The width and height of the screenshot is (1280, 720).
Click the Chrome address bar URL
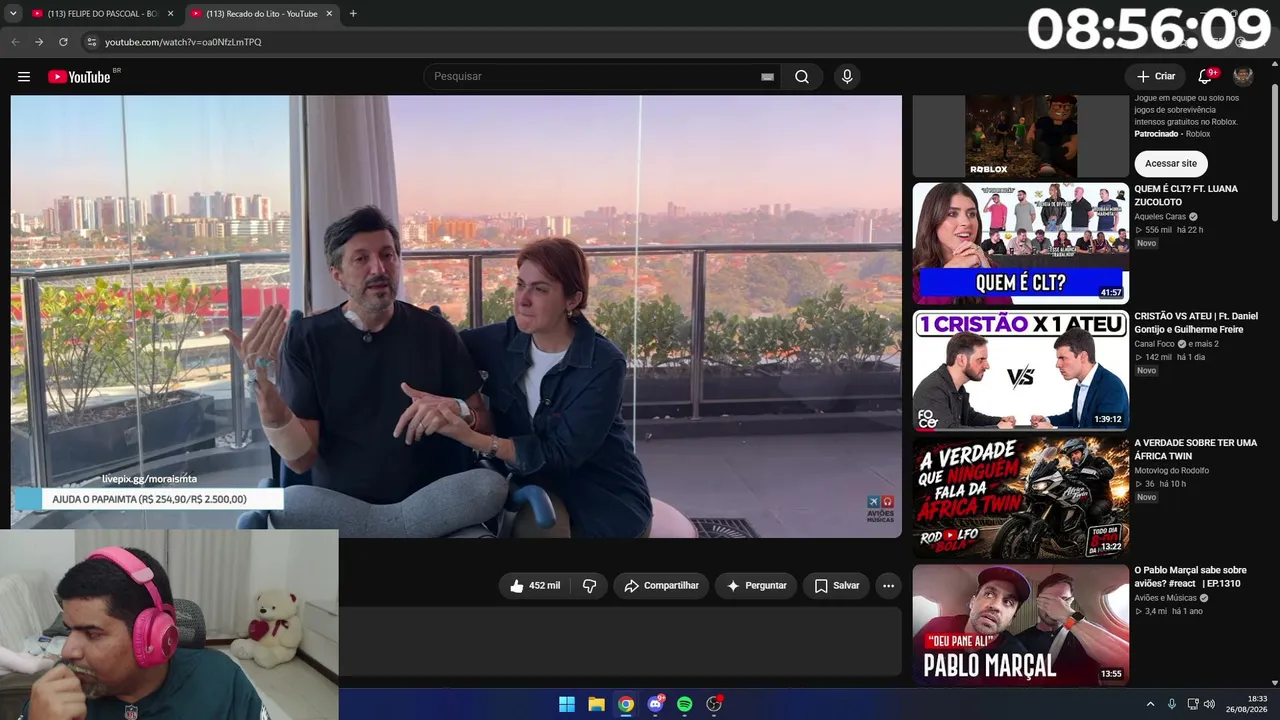(183, 42)
